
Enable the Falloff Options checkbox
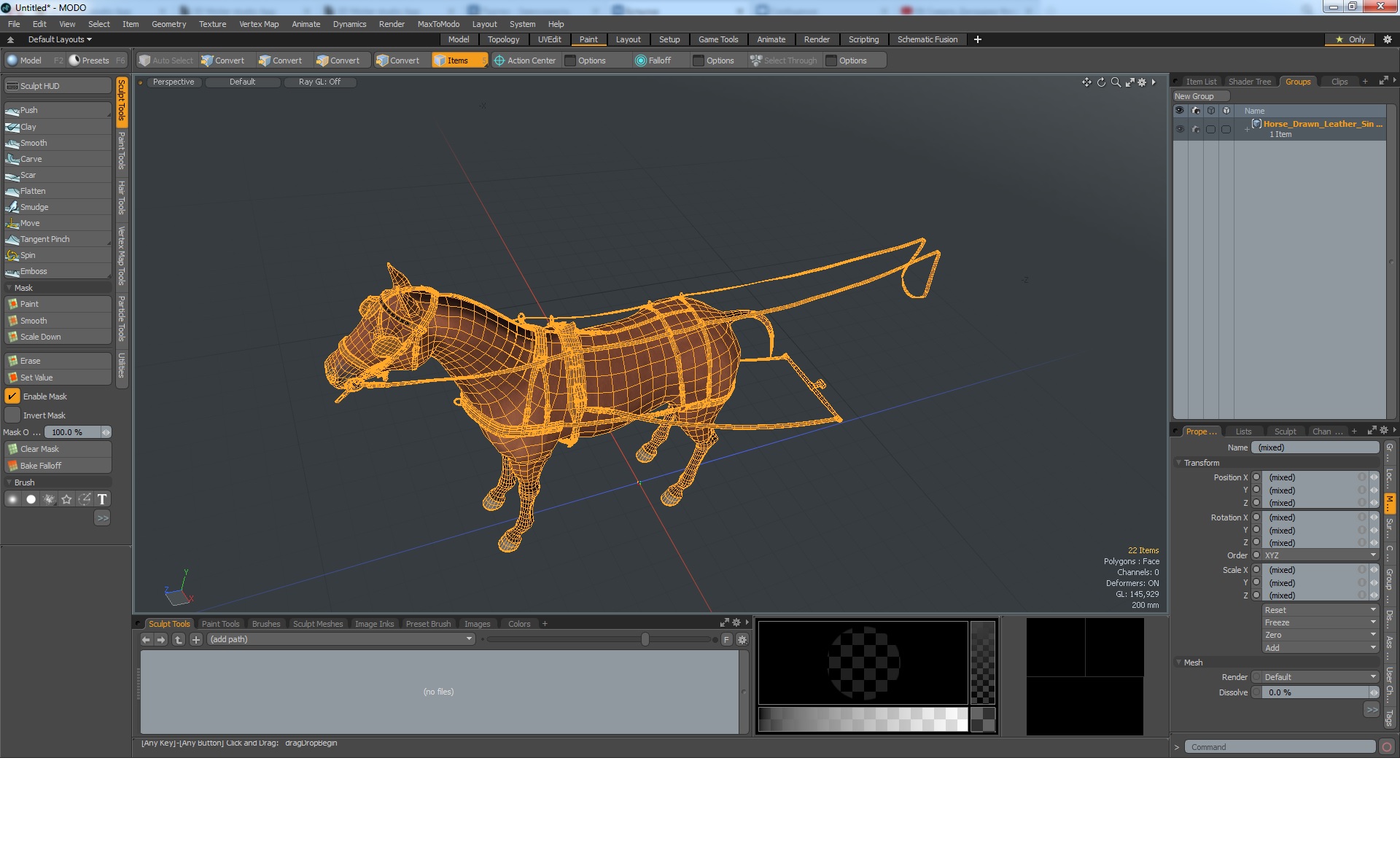[x=699, y=60]
